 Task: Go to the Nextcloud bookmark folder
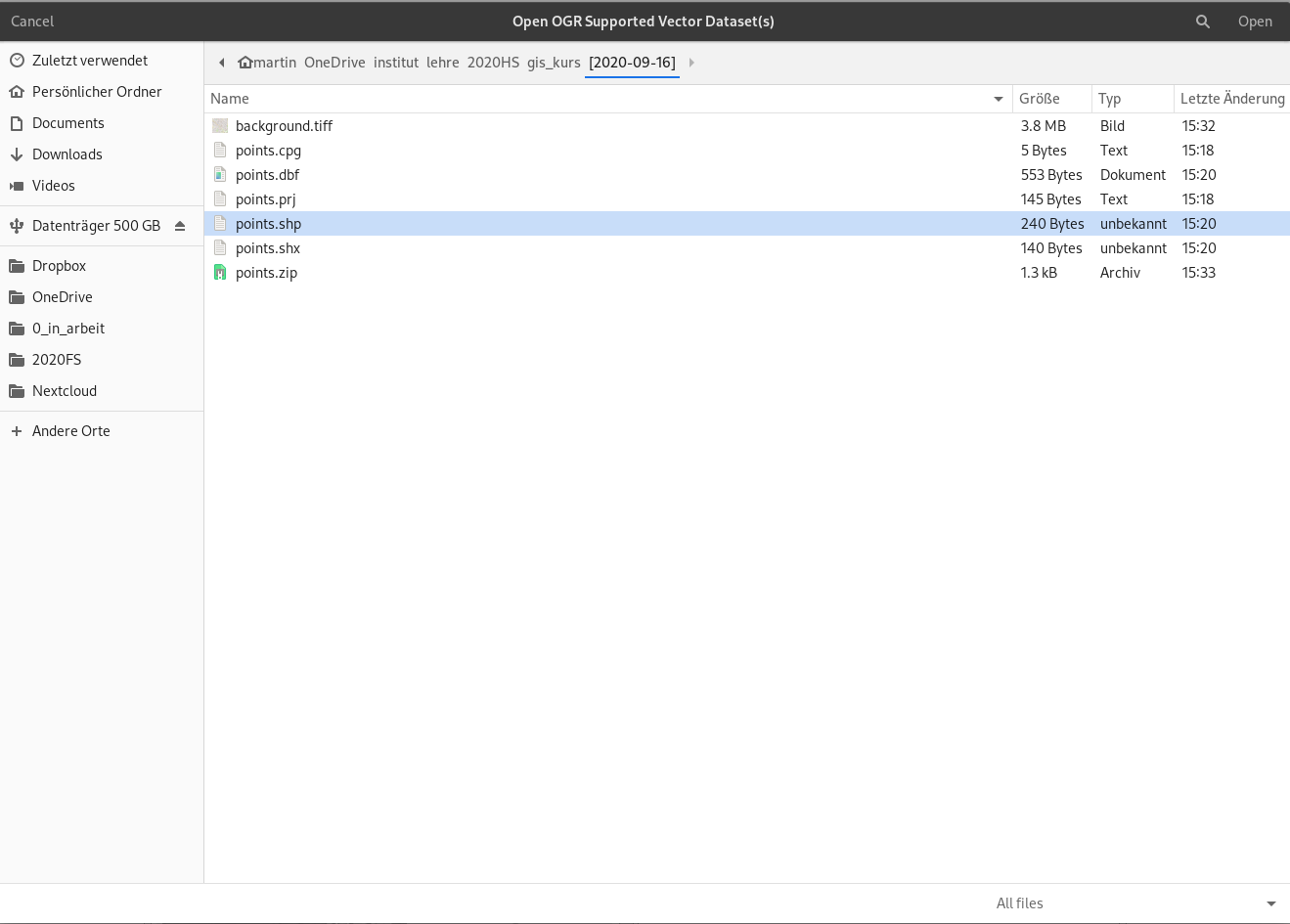pos(64,391)
